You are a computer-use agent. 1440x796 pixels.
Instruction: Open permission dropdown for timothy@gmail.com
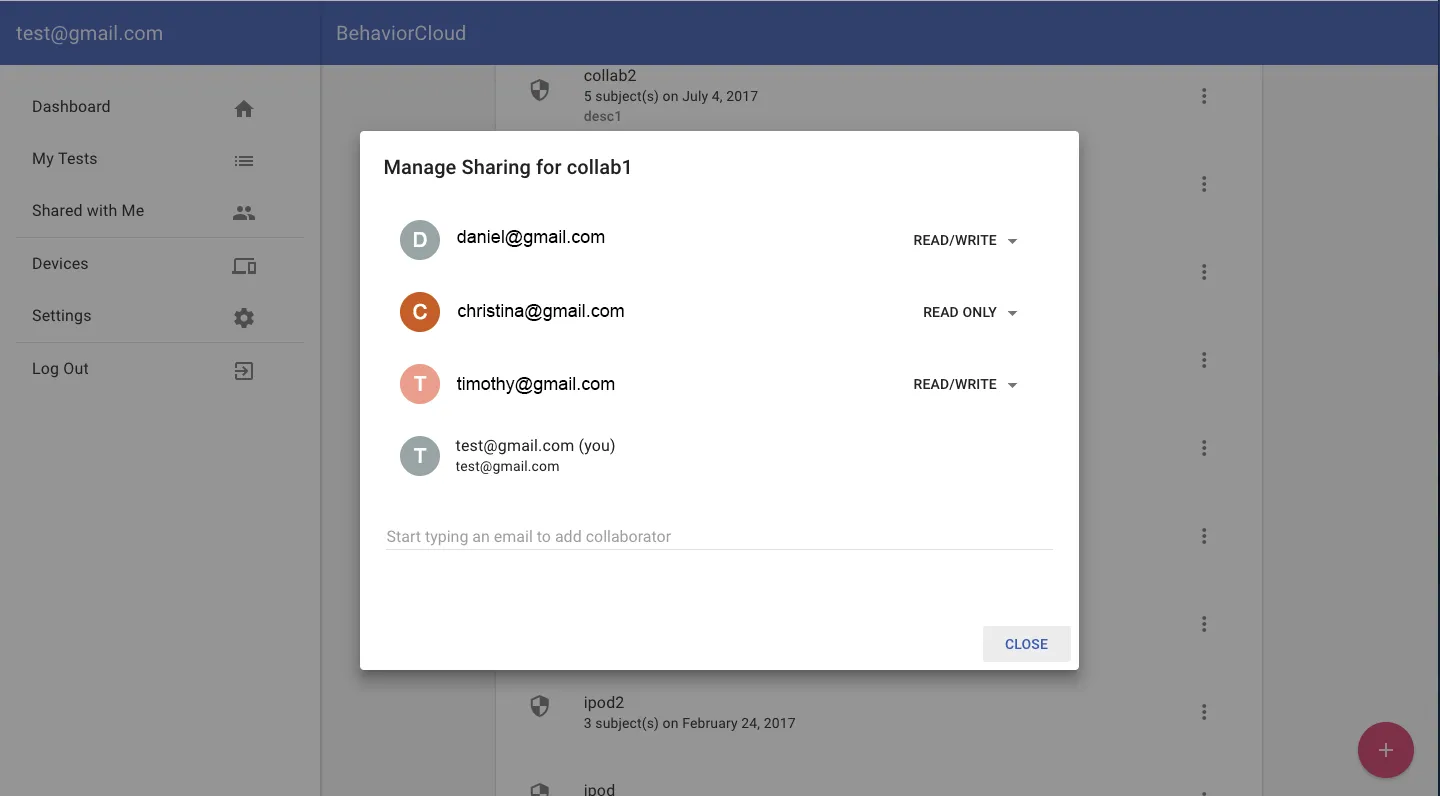point(966,384)
